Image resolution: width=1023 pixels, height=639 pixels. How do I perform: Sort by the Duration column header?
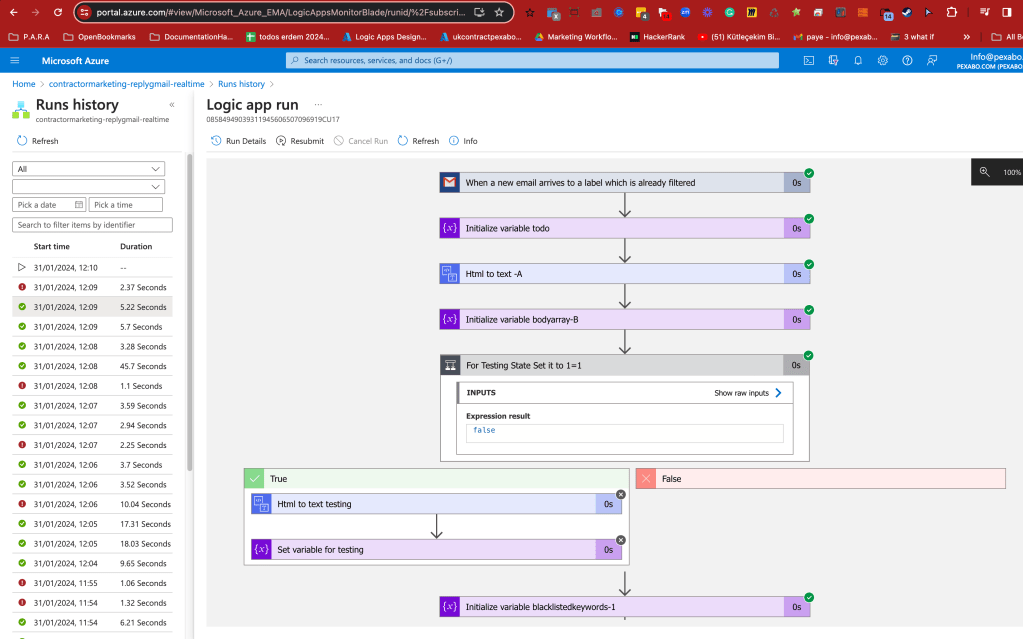click(x=136, y=247)
